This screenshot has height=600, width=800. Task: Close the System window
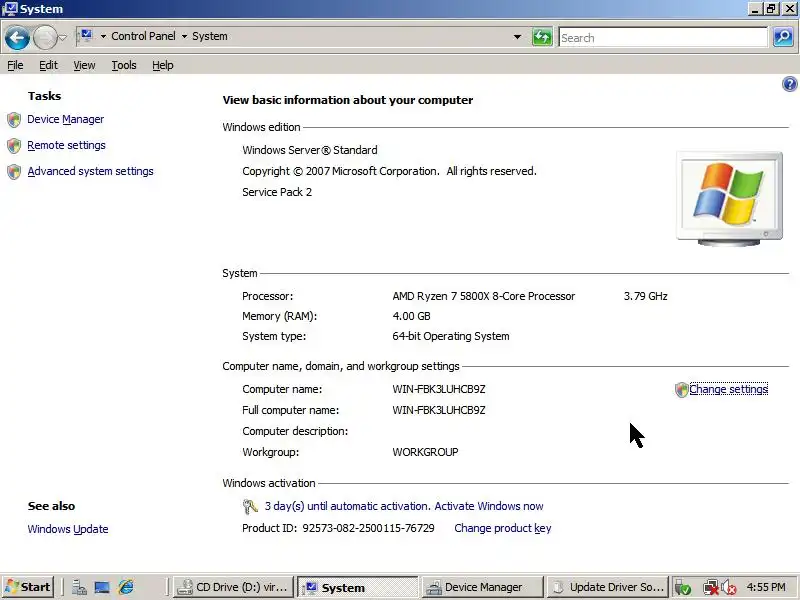(789, 9)
